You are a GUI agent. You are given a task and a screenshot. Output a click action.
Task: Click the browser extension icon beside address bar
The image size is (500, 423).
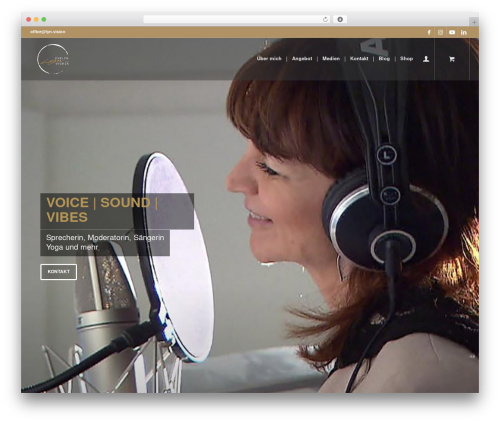click(x=340, y=19)
